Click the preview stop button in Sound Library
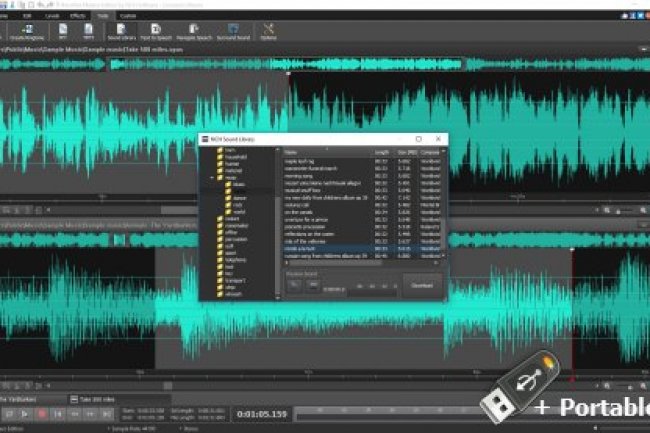The image size is (650, 433). [x=313, y=285]
